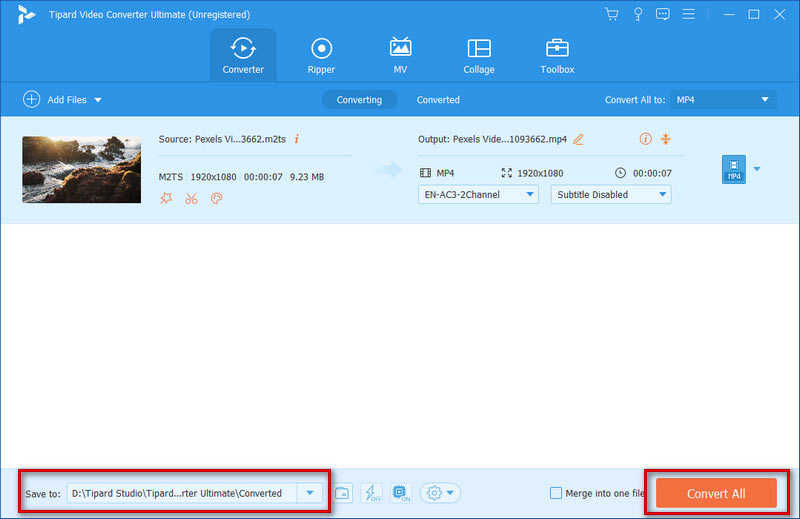Click the source resolution 1920x1080

(213, 177)
